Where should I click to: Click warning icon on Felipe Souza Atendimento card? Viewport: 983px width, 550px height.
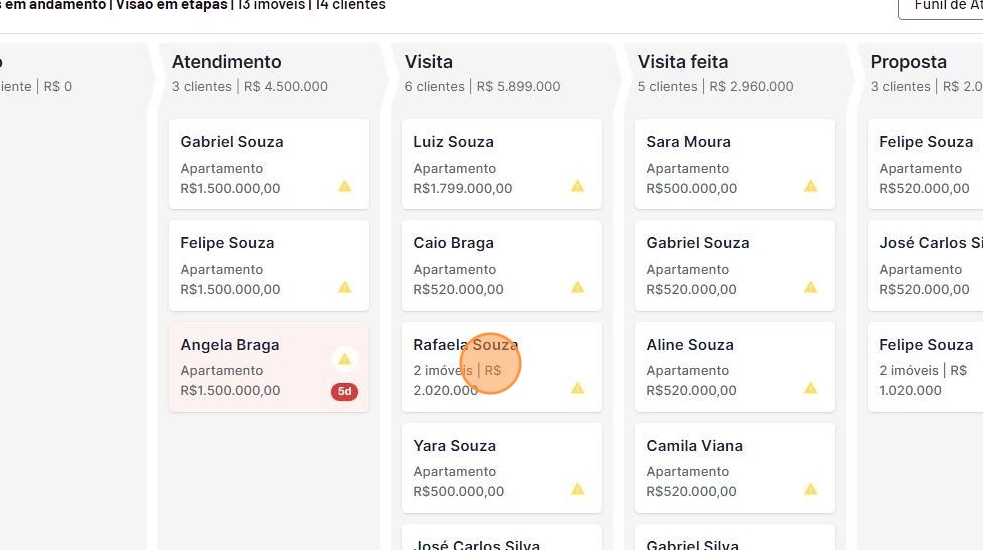[x=345, y=287]
